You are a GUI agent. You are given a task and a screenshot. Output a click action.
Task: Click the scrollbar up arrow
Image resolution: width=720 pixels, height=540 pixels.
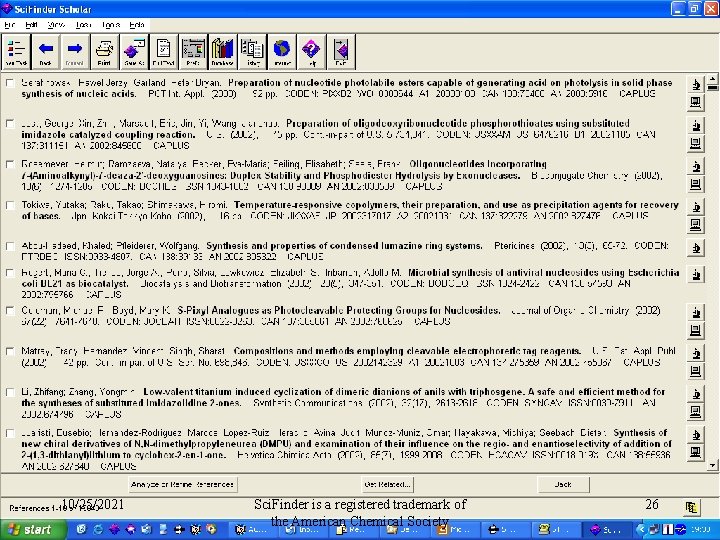point(712,78)
